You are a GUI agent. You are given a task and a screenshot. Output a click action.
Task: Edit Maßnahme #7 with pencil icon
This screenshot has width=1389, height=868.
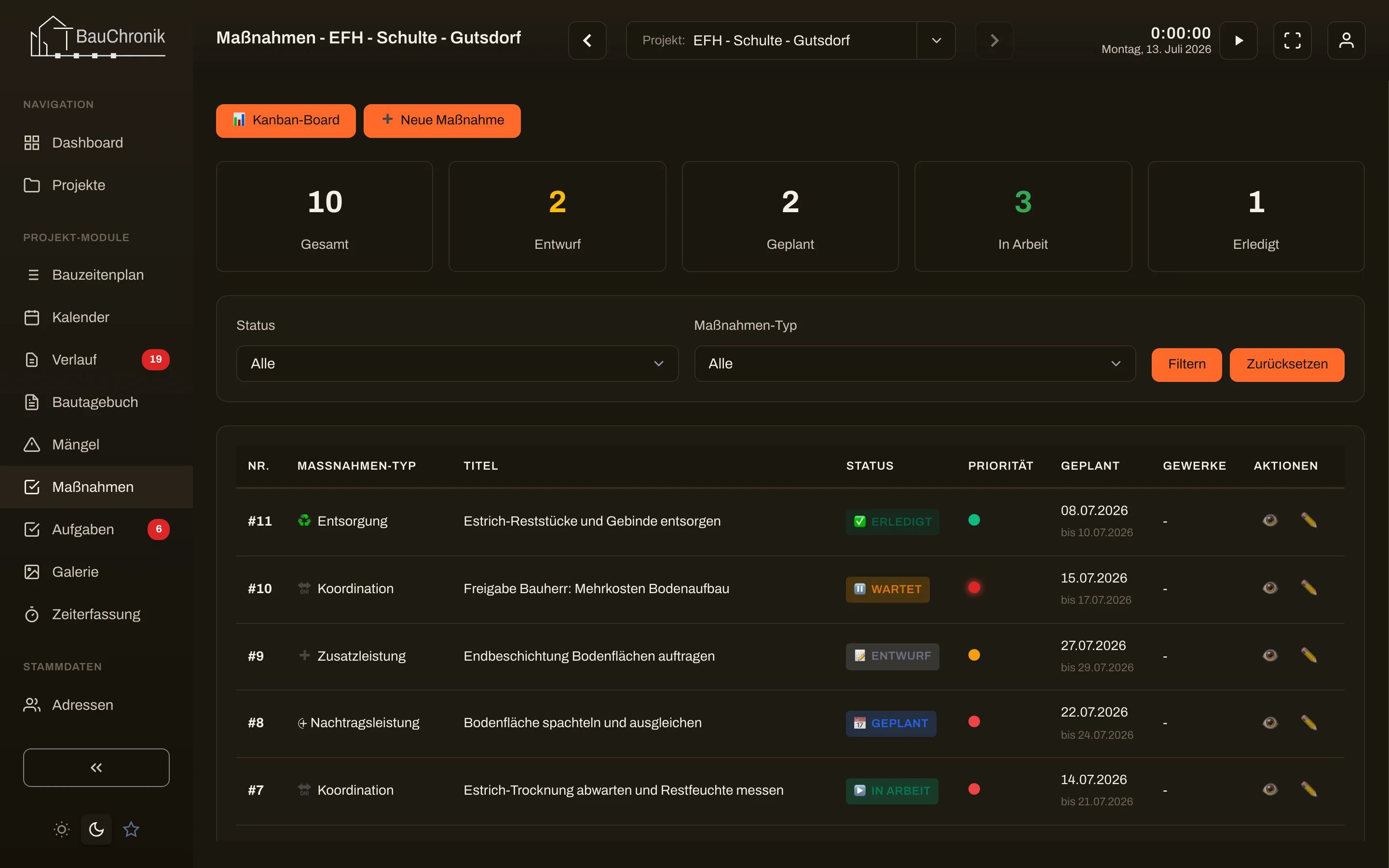[1308, 790]
